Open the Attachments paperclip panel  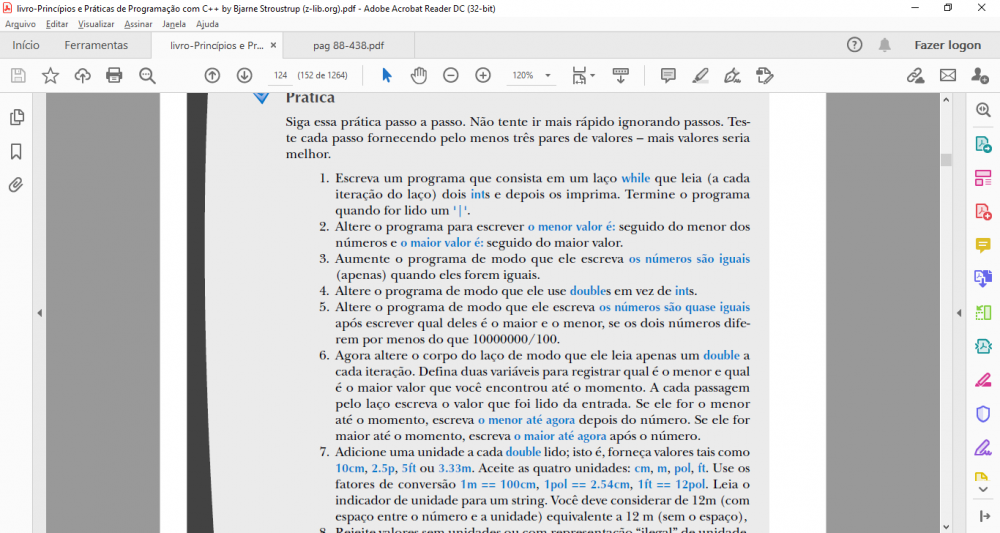(x=16, y=185)
